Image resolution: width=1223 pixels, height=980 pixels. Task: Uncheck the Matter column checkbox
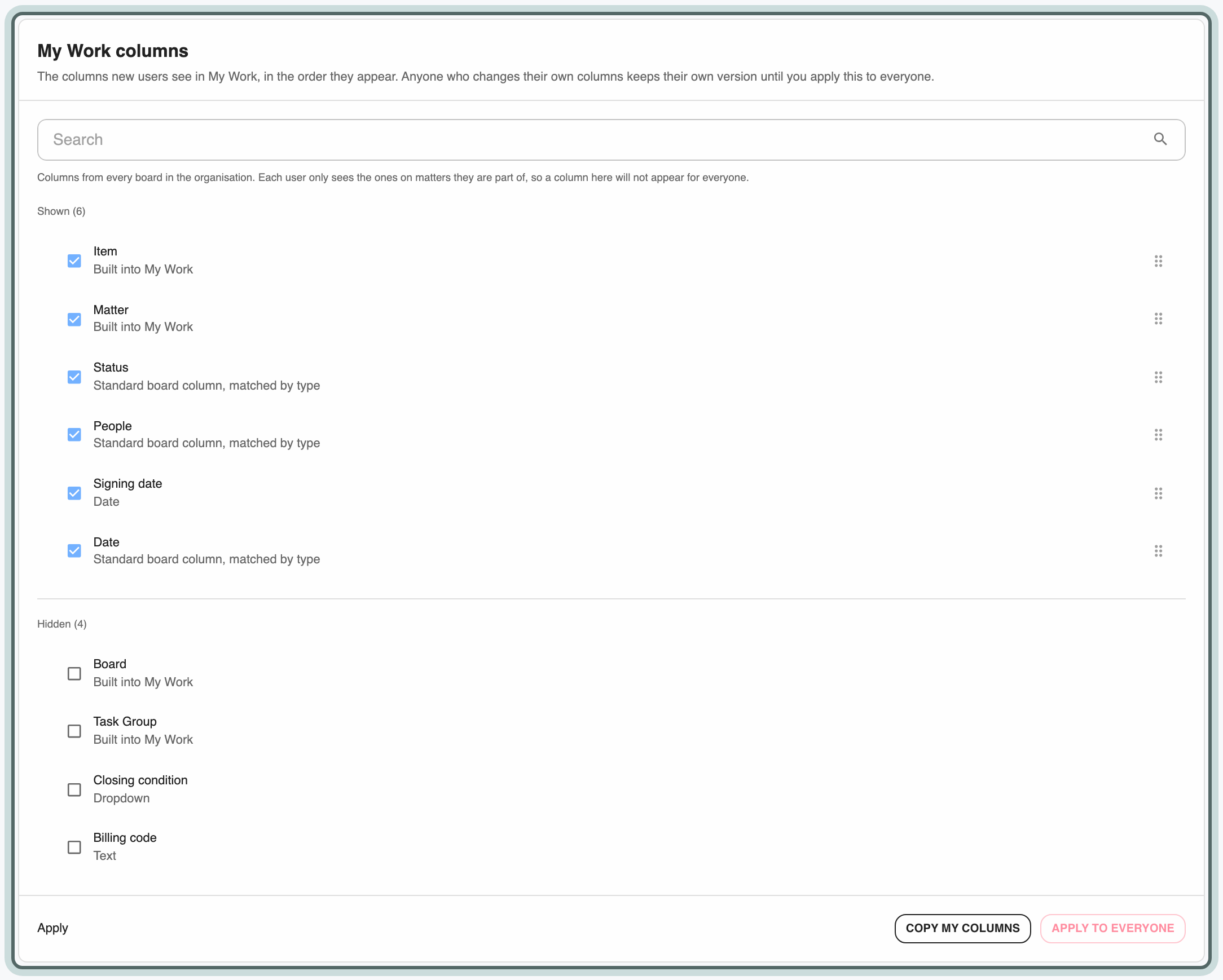(74, 319)
